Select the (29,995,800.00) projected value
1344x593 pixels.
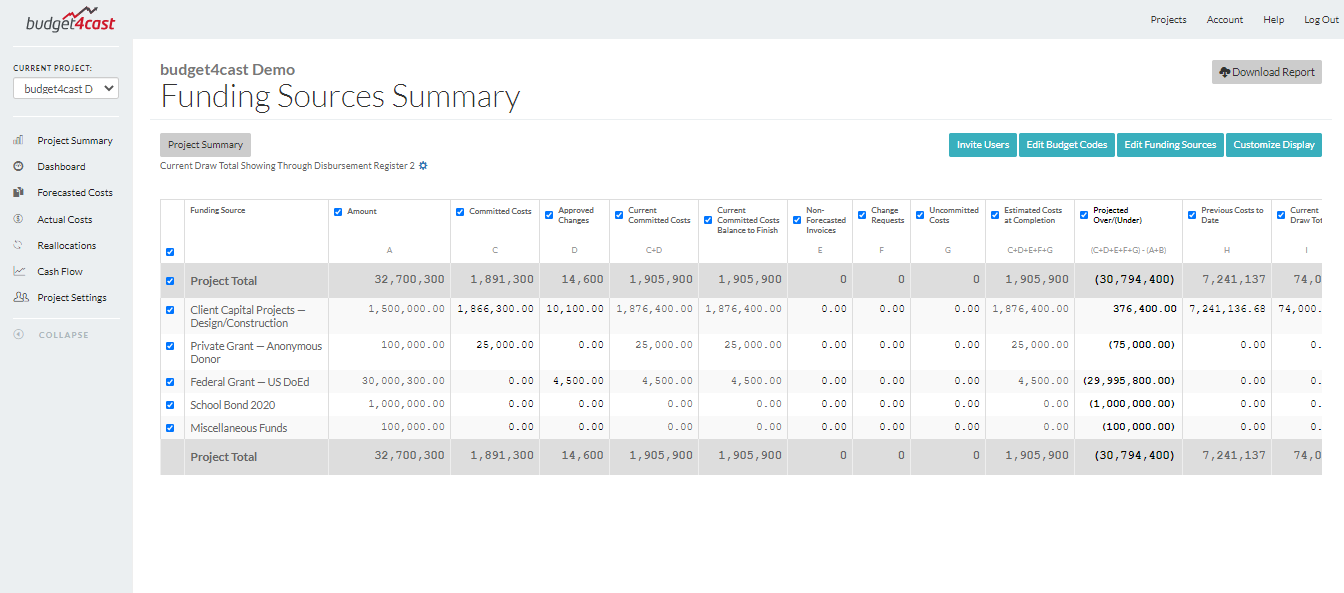click(1129, 381)
